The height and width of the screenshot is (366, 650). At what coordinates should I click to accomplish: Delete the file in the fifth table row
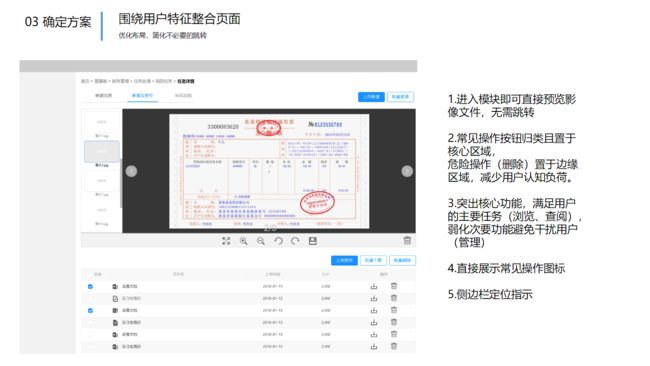[x=394, y=334]
